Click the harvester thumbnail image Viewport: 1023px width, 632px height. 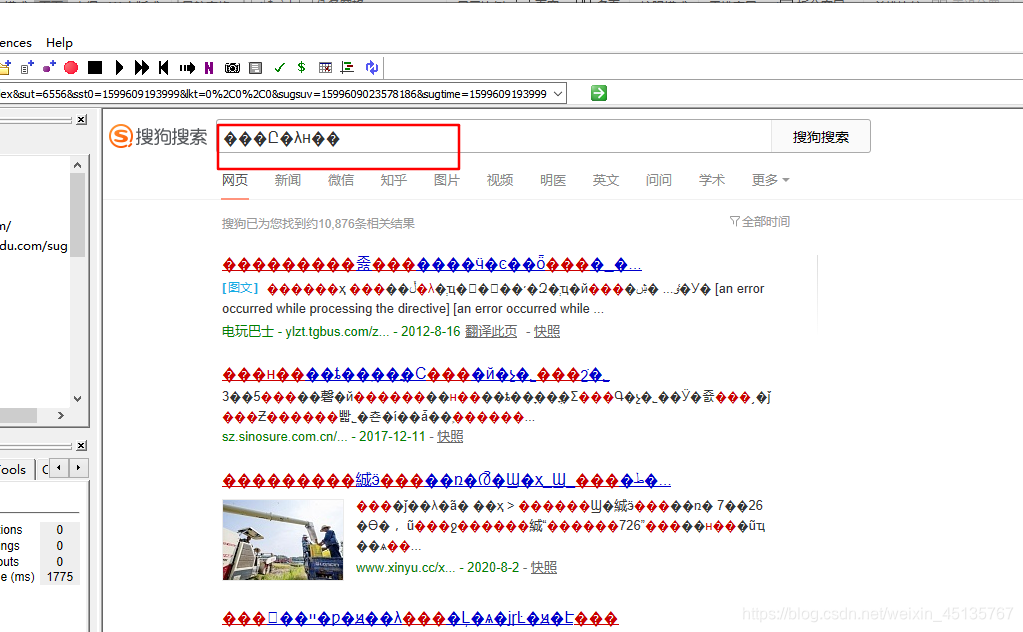(282, 539)
